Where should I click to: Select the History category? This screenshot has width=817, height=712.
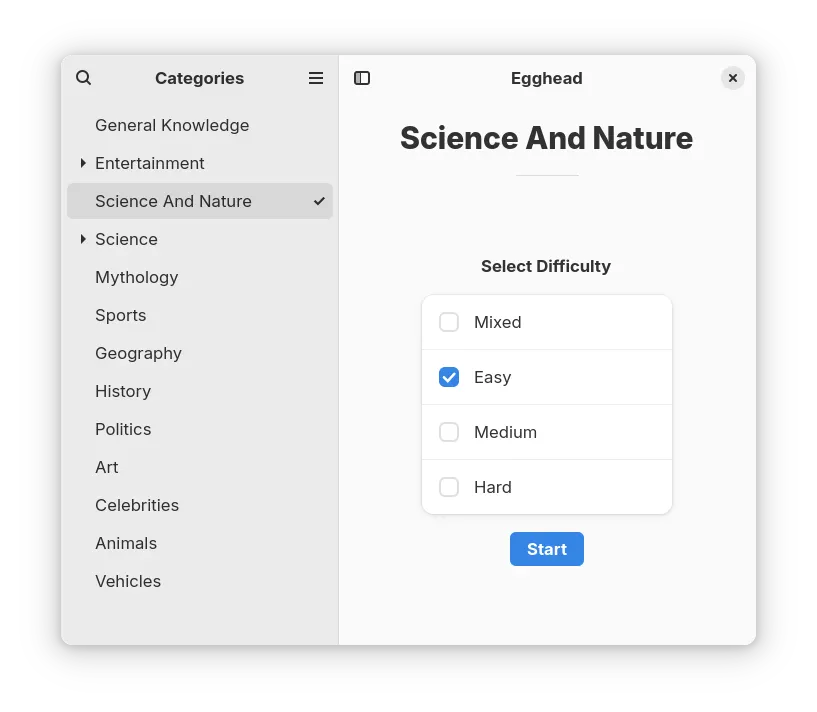pyautogui.click(x=200, y=391)
